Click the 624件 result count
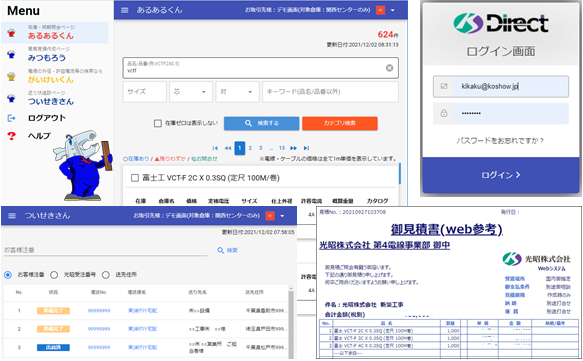Image resolution: width=583 pixels, height=361 pixels. pyautogui.click(x=388, y=35)
